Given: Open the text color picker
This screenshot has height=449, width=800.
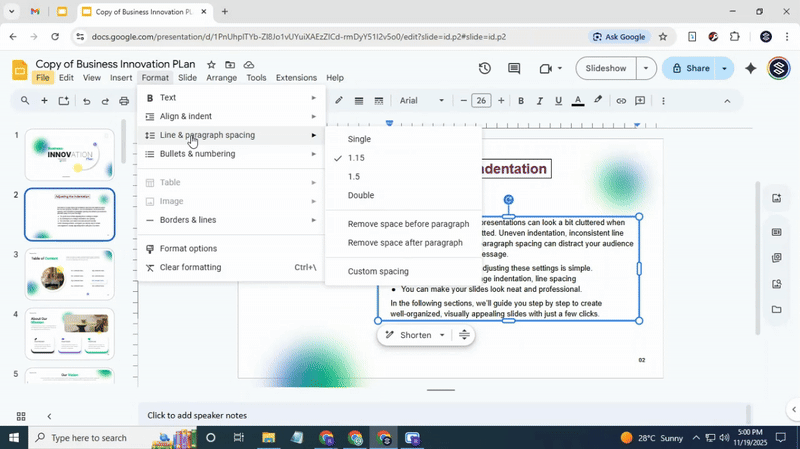Looking at the screenshot, I should (578, 101).
